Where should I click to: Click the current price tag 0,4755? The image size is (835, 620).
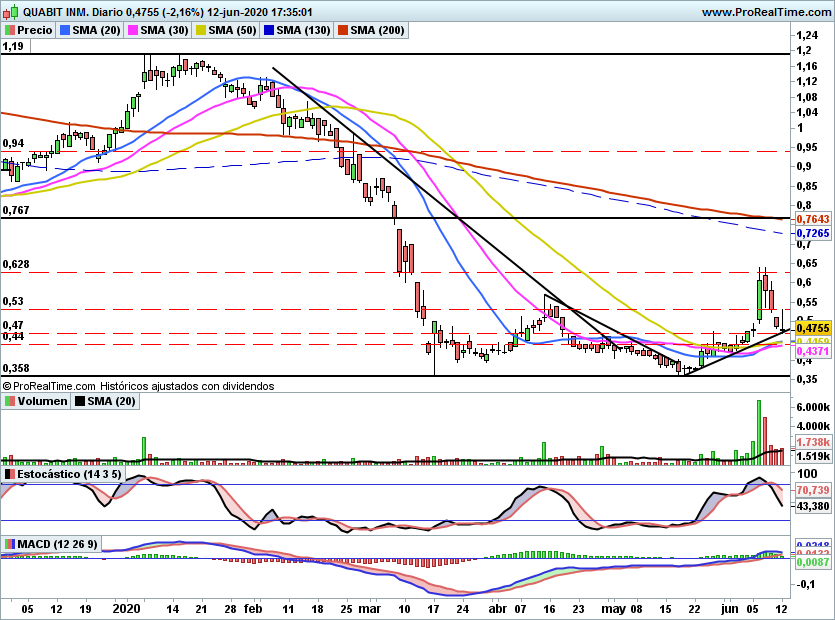click(x=813, y=328)
